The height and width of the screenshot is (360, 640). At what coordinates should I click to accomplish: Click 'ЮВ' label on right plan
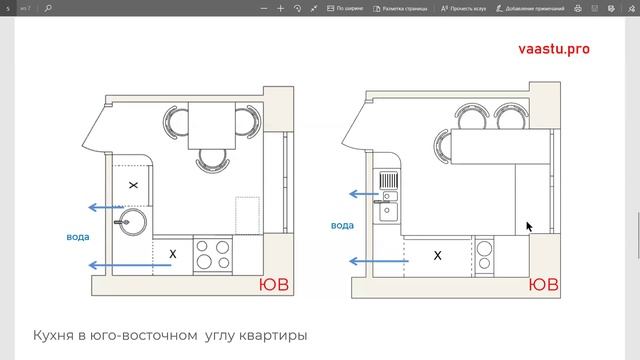[x=544, y=285]
